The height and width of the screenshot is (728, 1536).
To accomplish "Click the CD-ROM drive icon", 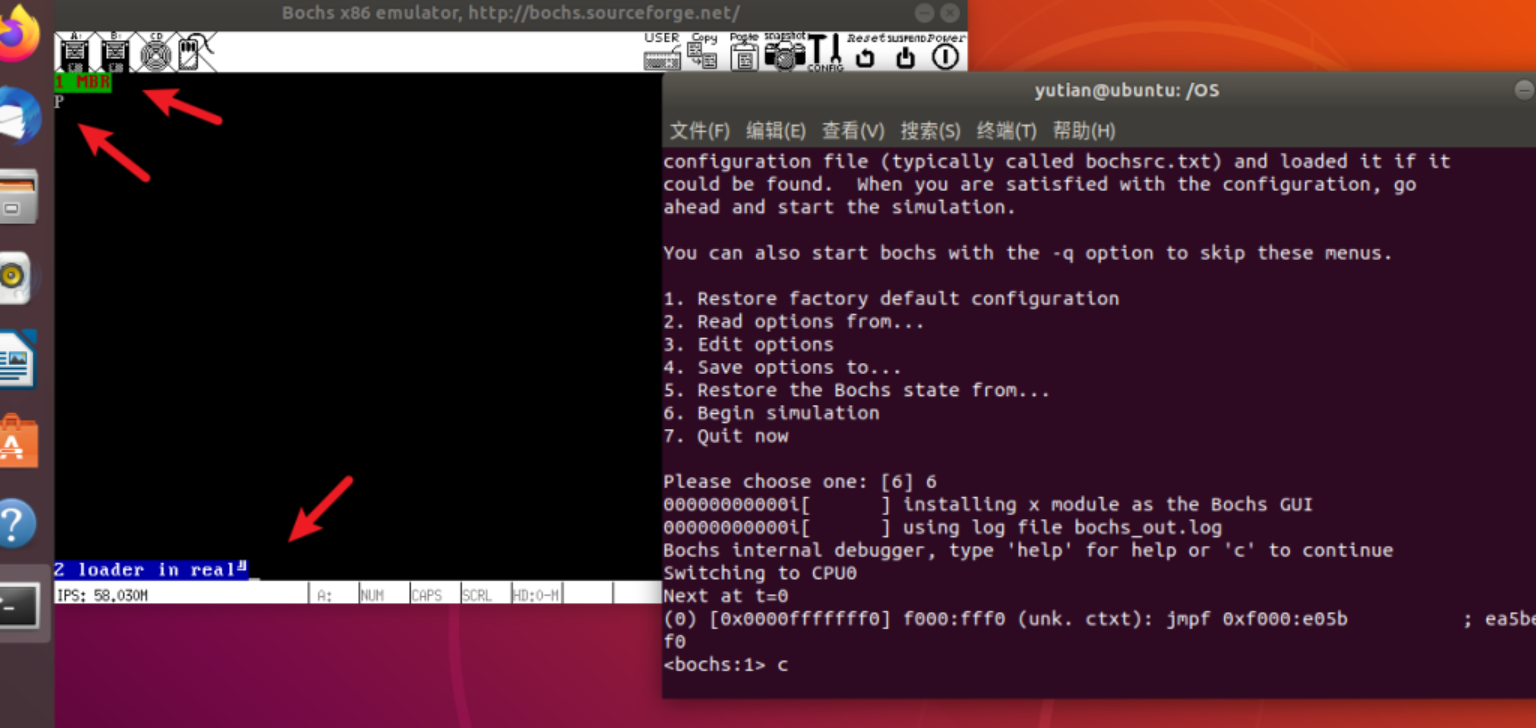I will click(155, 52).
